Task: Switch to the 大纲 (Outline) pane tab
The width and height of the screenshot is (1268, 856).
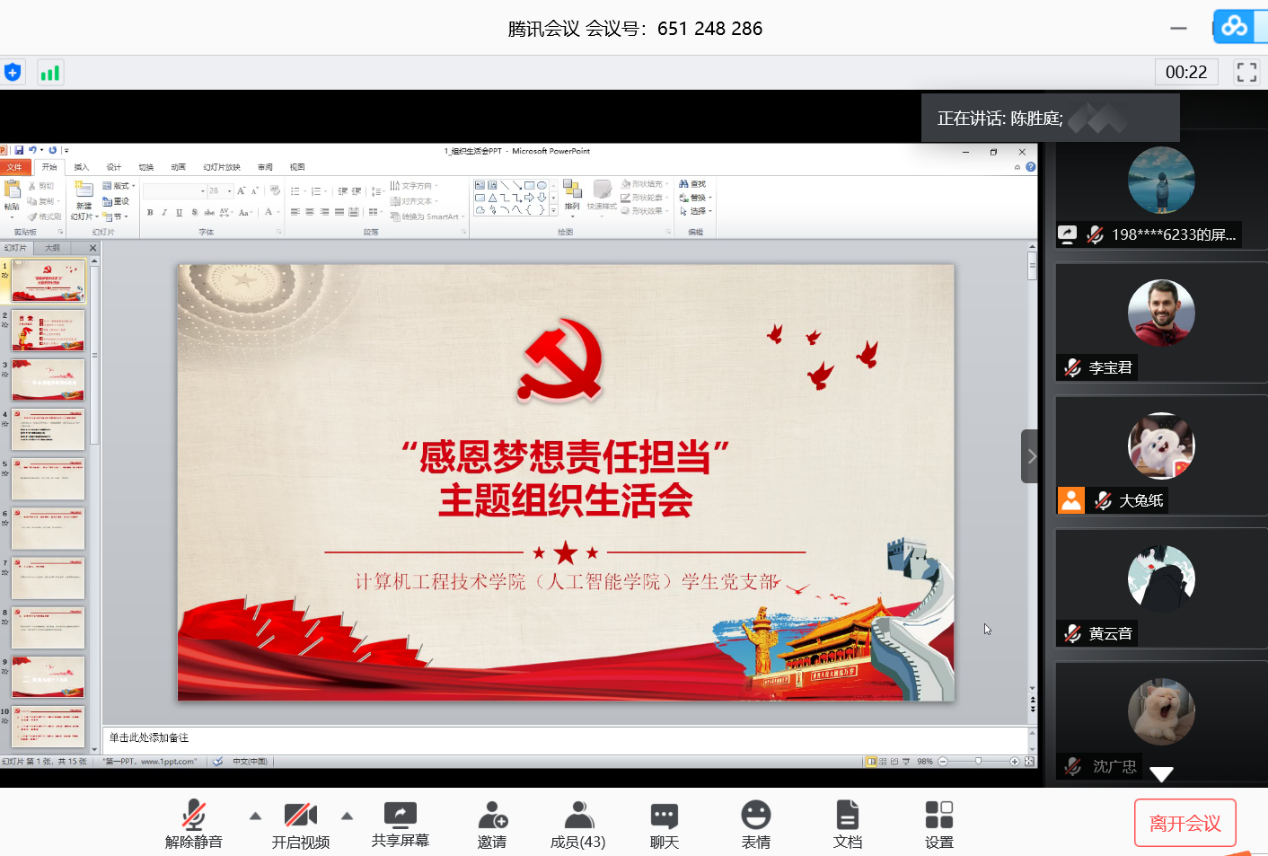Action: point(52,248)
